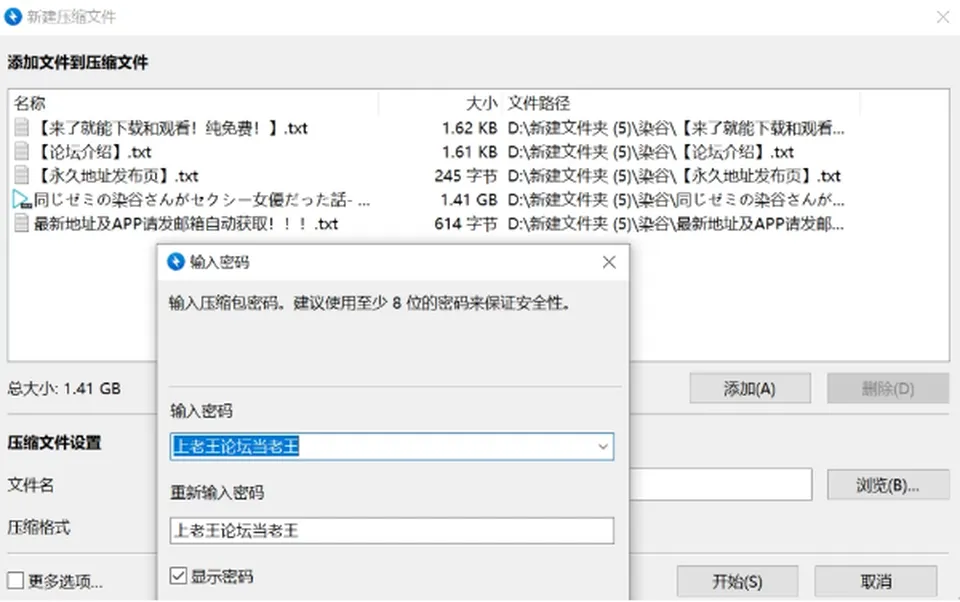This screenshot has height=602, width=960.
Task: Click the 1.61 KB size cell
Action: (x=469, y=152)
